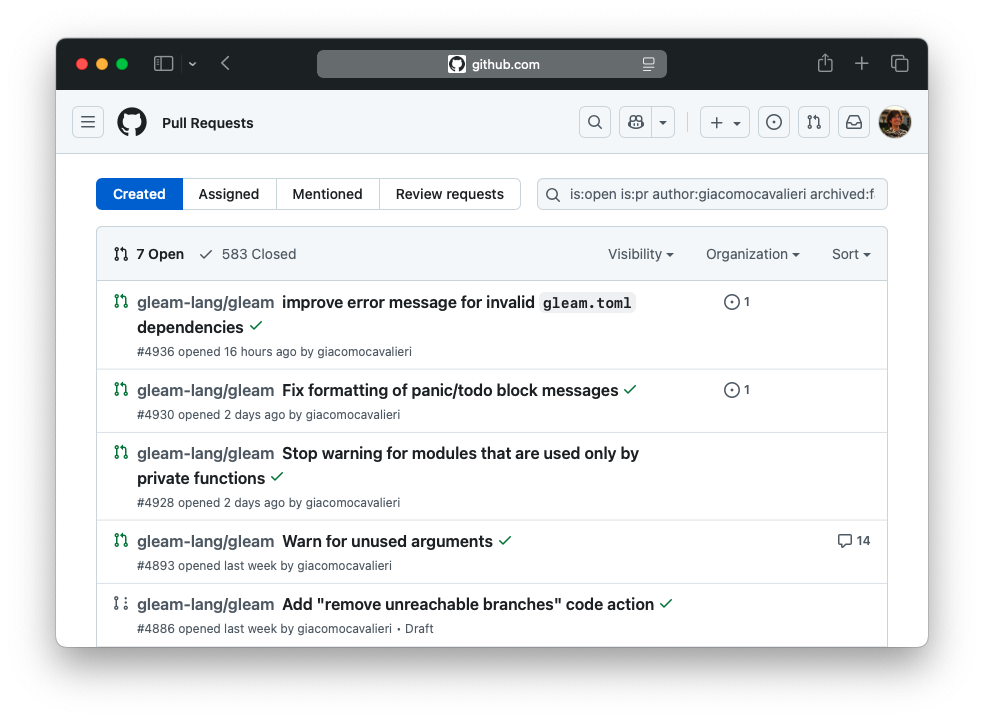Open Copilot chat icon in header
The image size is (984, 721).
coord(636,122)
